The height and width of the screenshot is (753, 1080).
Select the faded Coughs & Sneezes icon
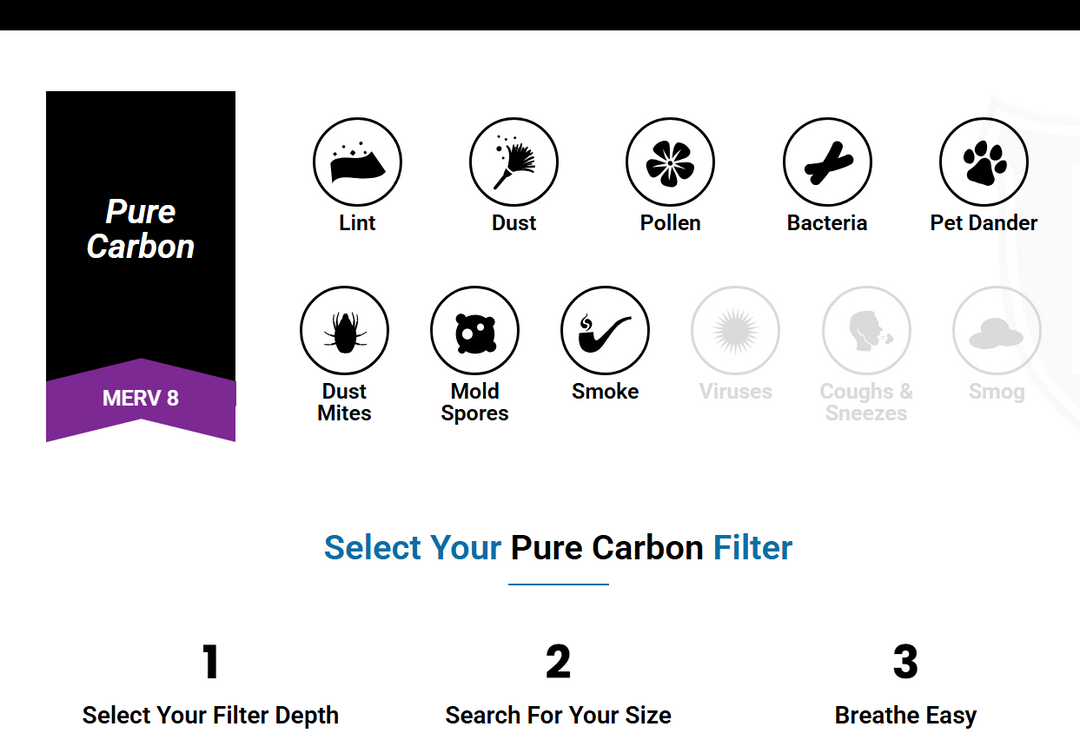click(x=866, y=331)
